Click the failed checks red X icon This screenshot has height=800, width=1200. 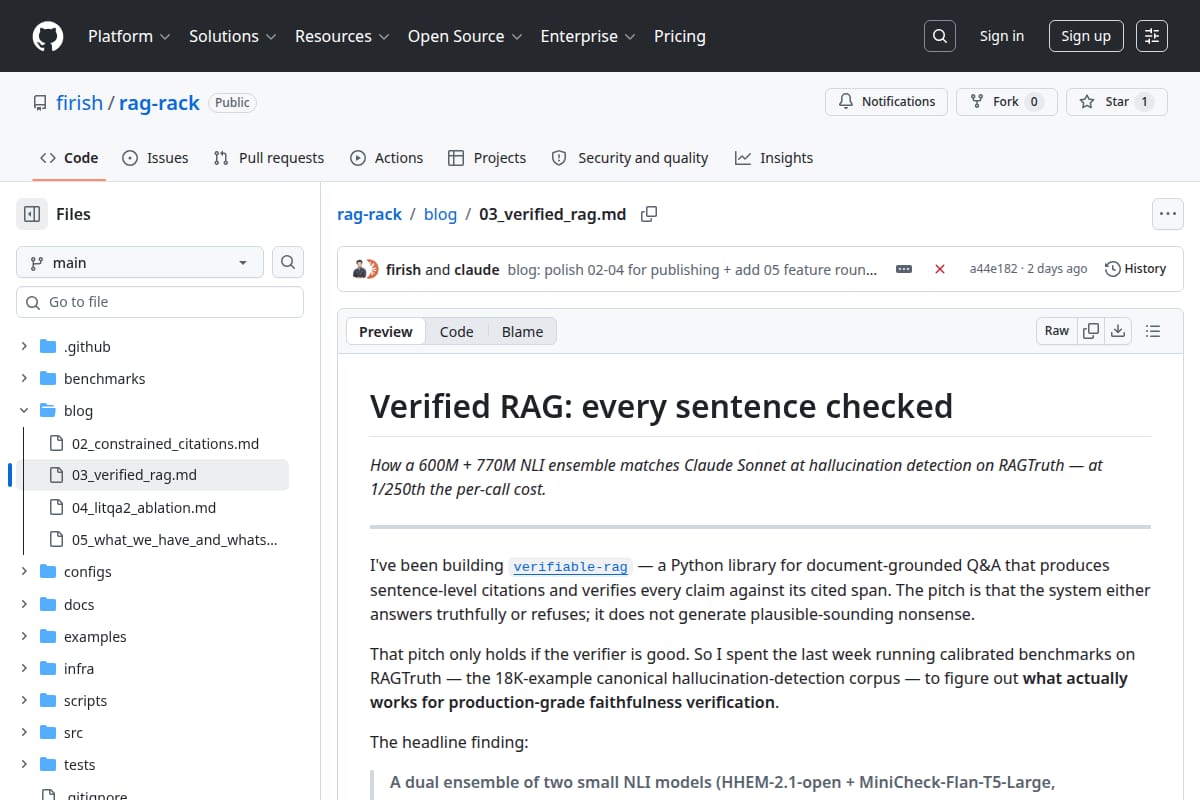[940, 269]
